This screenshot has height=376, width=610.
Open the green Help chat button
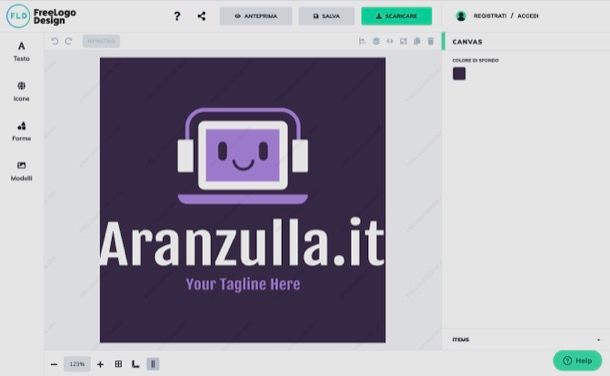(577, 361)
